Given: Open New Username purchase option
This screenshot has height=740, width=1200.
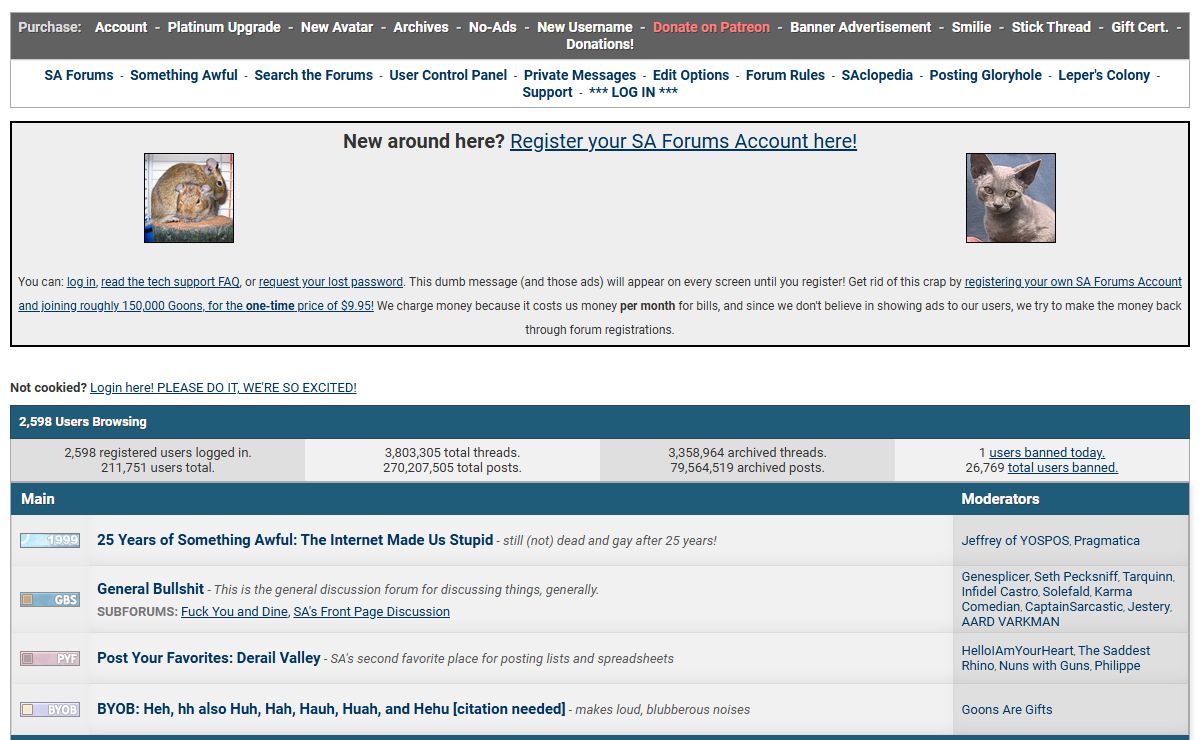Looking at the screenshot, I should (585, 27).
